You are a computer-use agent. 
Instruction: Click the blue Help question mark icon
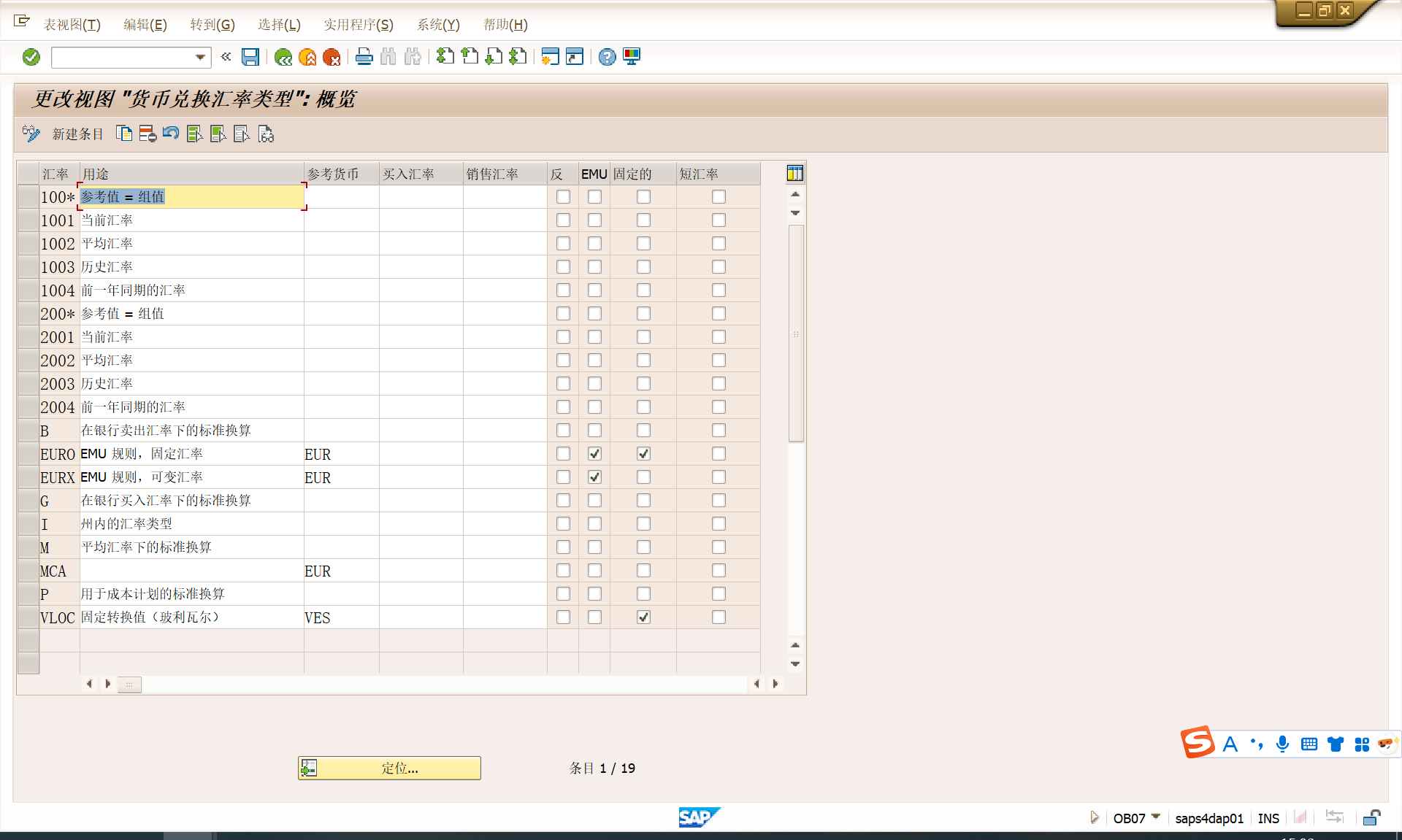(607, 57)
